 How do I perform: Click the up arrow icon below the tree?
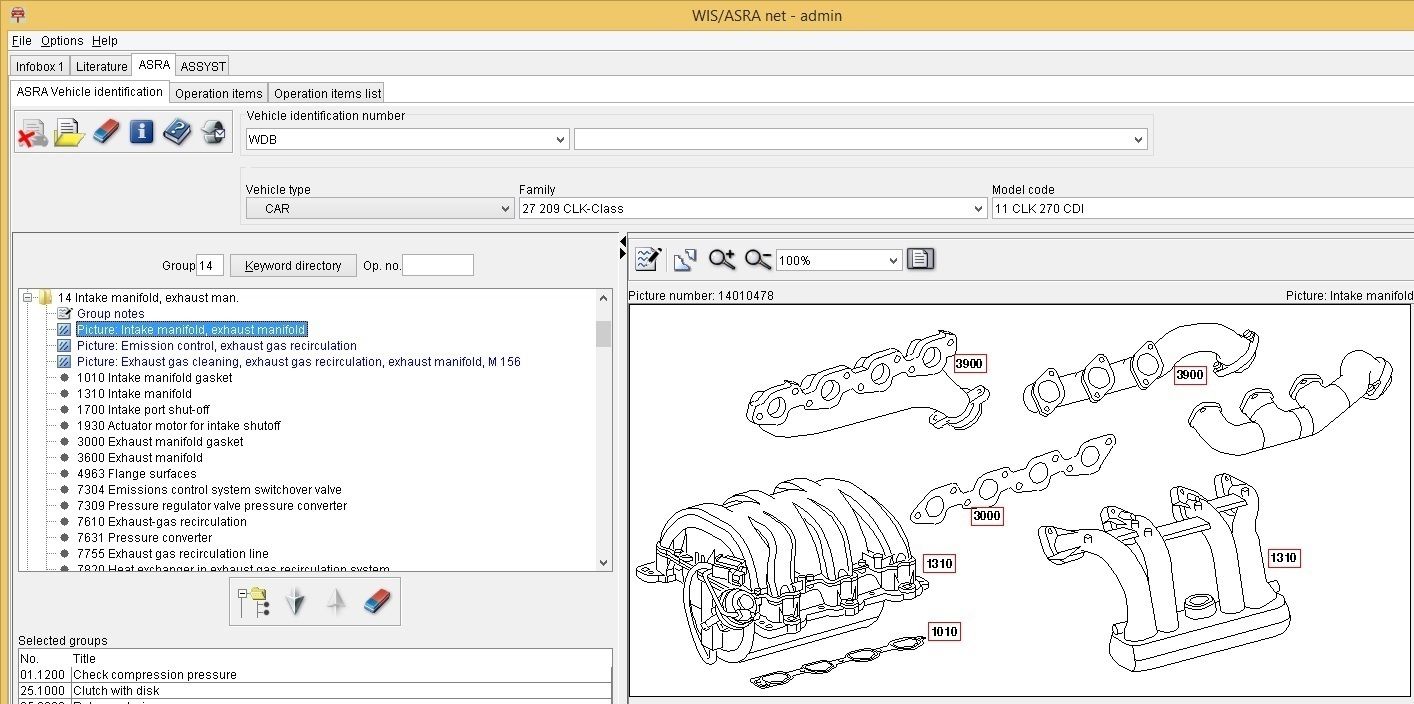(x=336, y=601)
